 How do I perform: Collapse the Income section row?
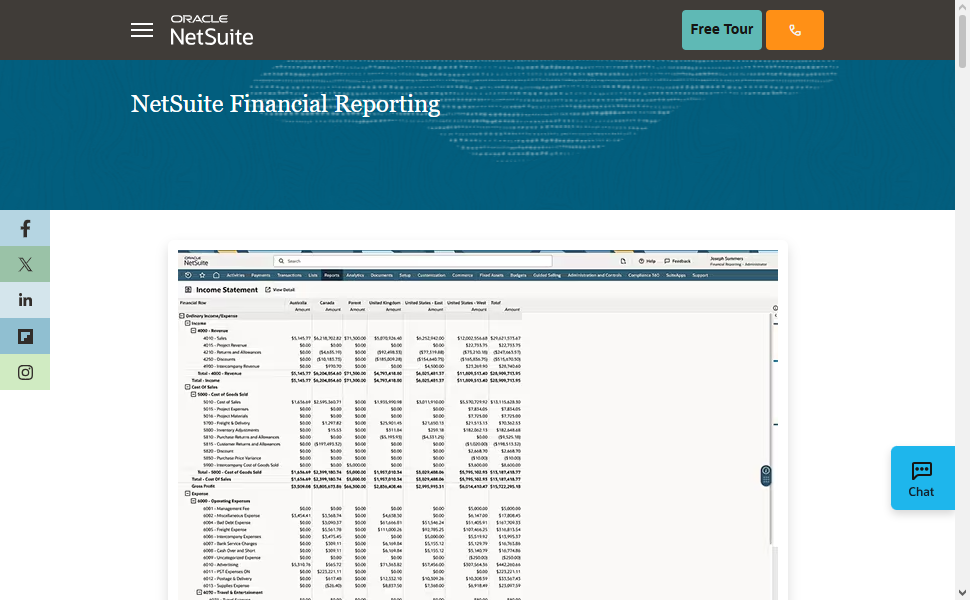click(x=187, y=323)
